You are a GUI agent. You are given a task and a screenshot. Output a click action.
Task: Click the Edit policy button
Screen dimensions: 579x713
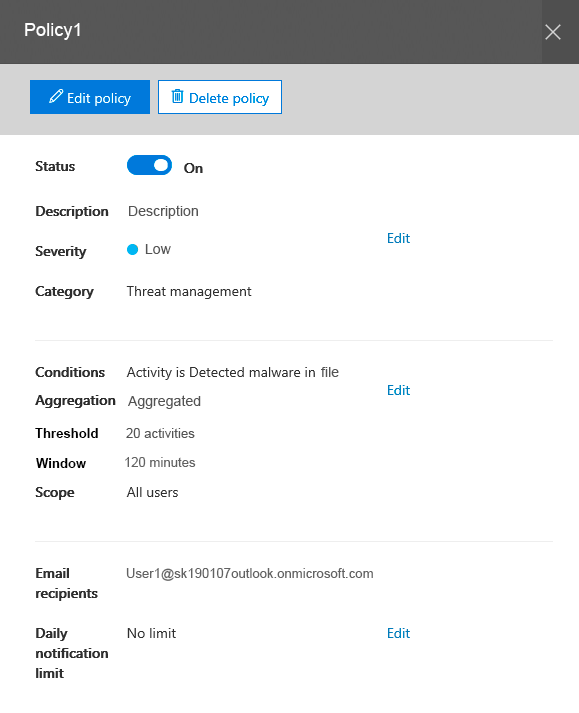coord(90,97)
